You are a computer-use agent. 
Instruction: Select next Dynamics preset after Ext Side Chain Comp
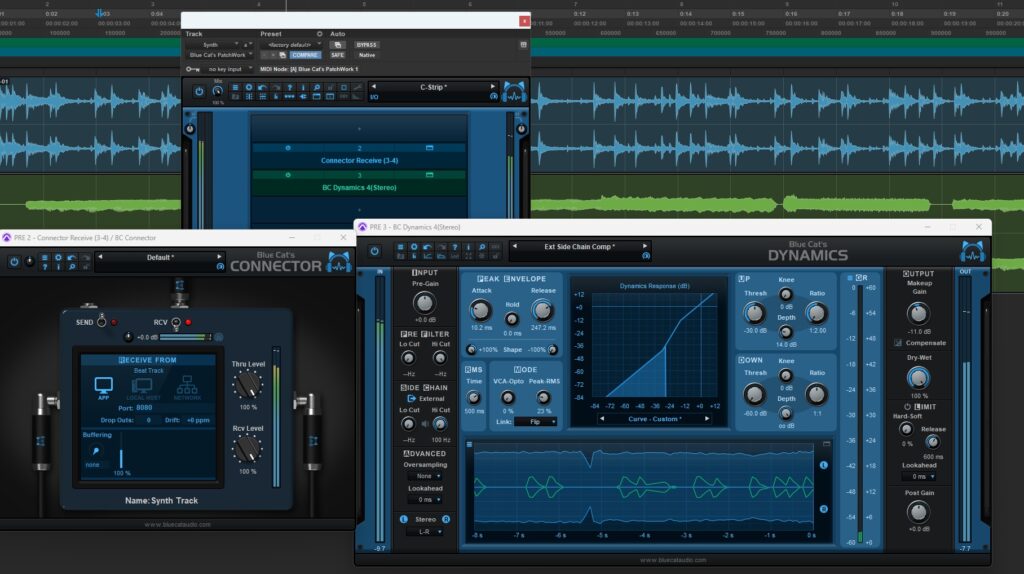click(645, 246)
